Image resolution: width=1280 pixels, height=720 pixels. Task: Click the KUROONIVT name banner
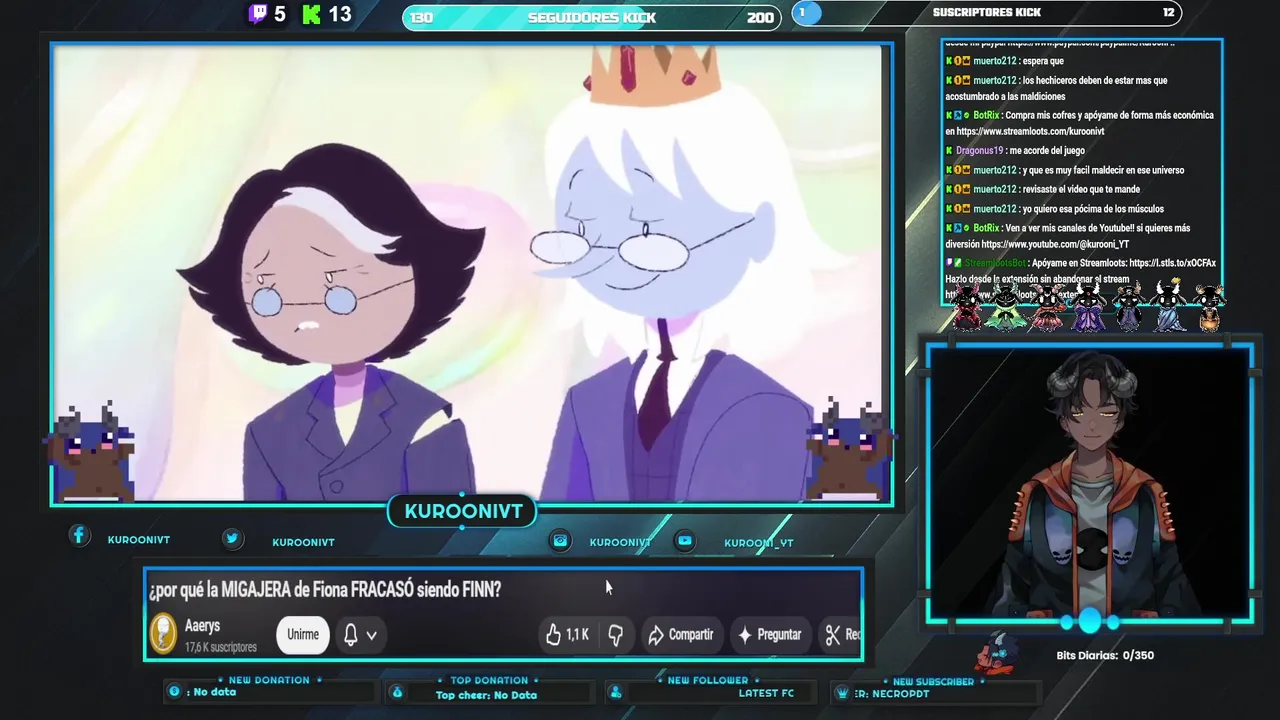pyautogui.click(x=463, y=511)
